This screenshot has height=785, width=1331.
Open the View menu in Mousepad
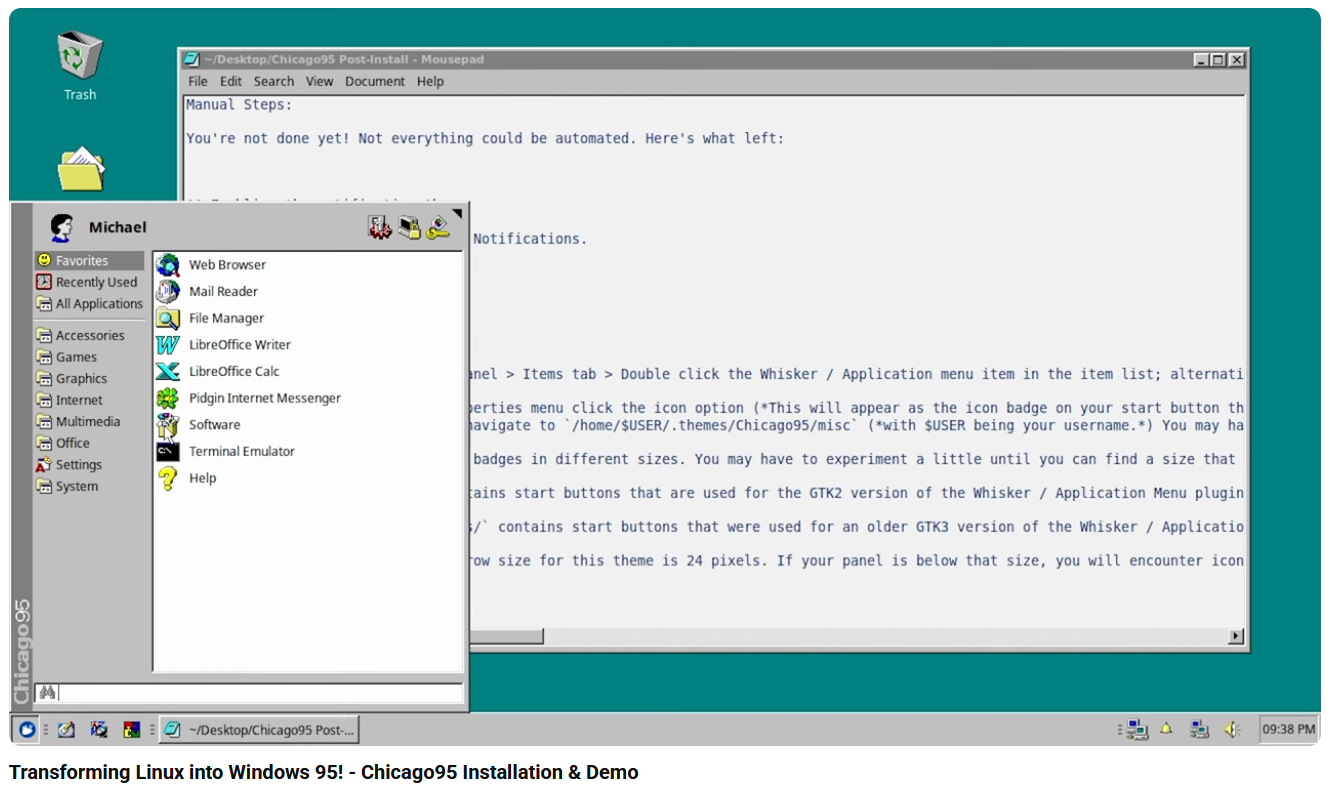(x=320, y=82)
